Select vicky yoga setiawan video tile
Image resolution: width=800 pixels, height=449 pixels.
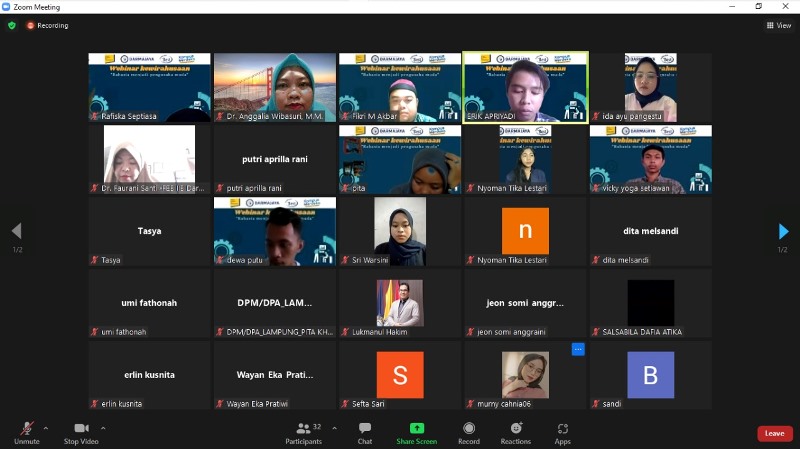click(x=651, y=159)
